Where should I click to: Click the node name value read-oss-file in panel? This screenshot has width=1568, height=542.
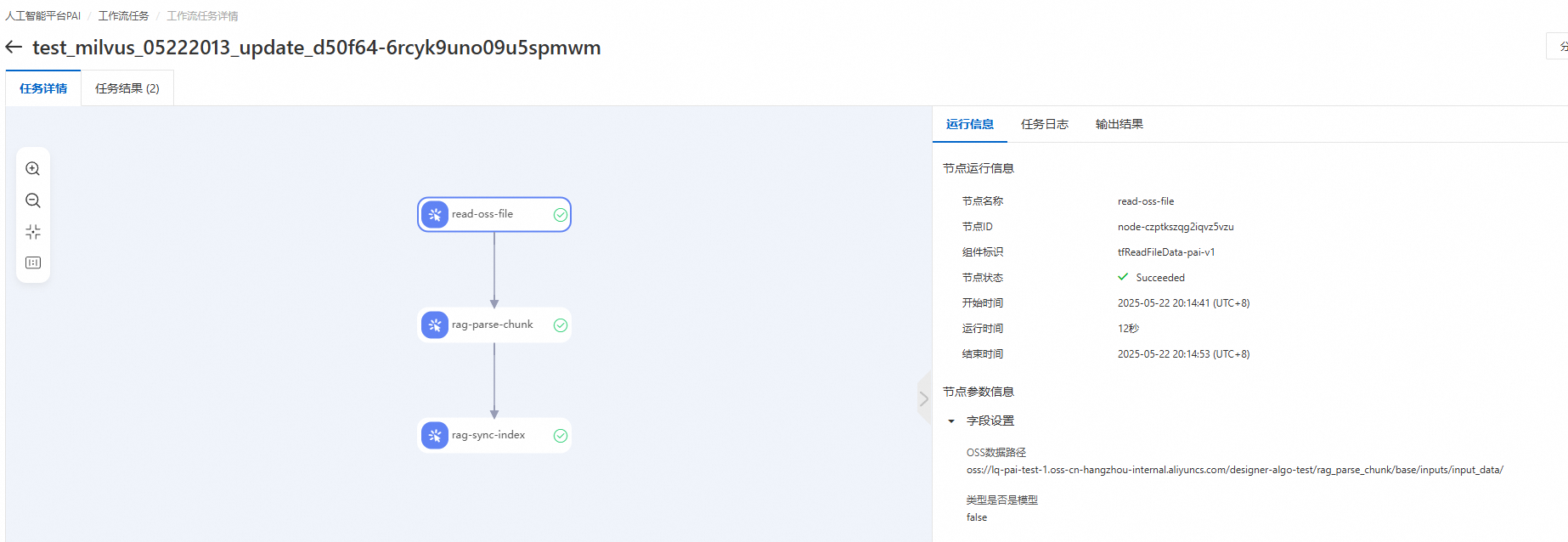tap(1146, 201)
